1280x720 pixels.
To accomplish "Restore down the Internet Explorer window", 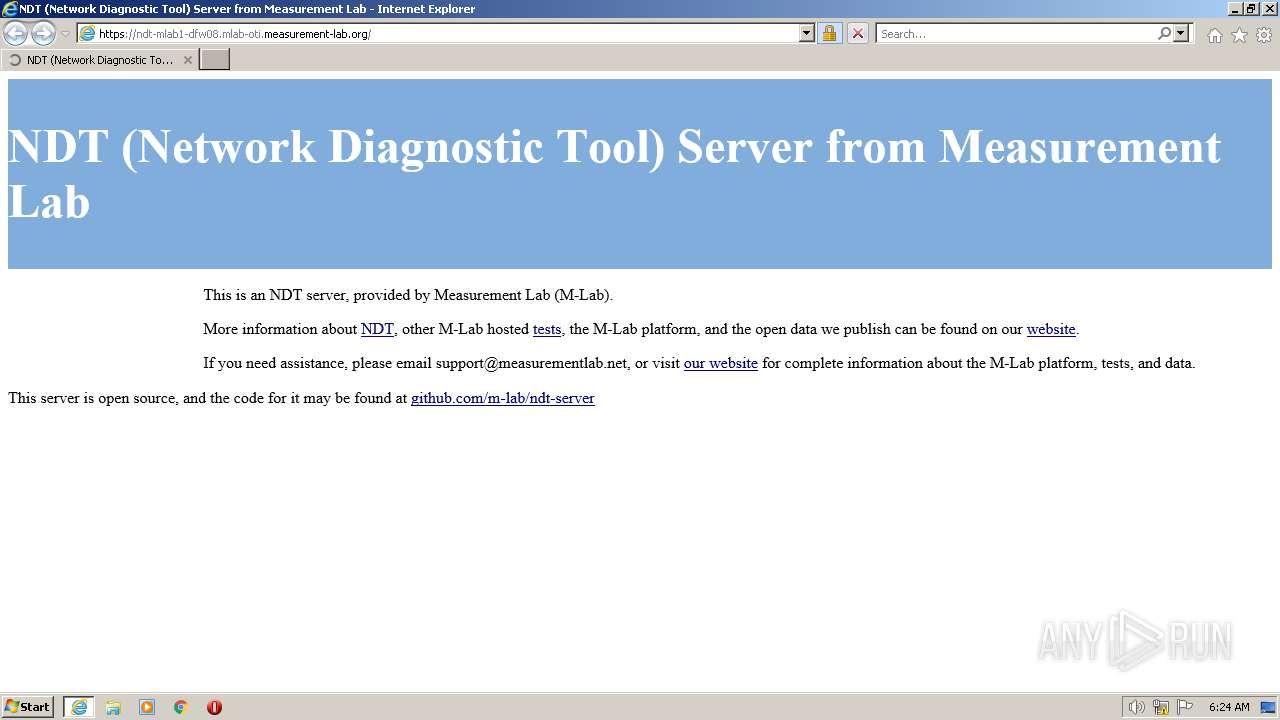I will 1251,9.
